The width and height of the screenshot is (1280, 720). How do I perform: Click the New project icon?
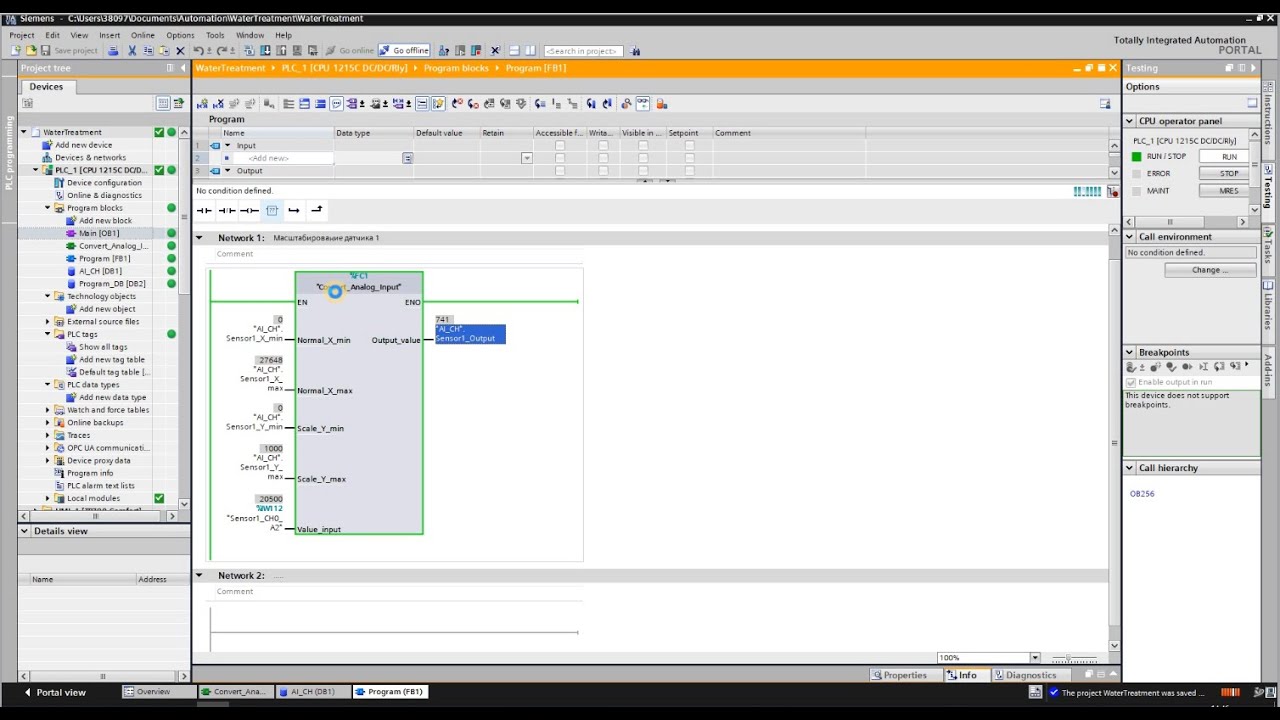tap(15, 50)
